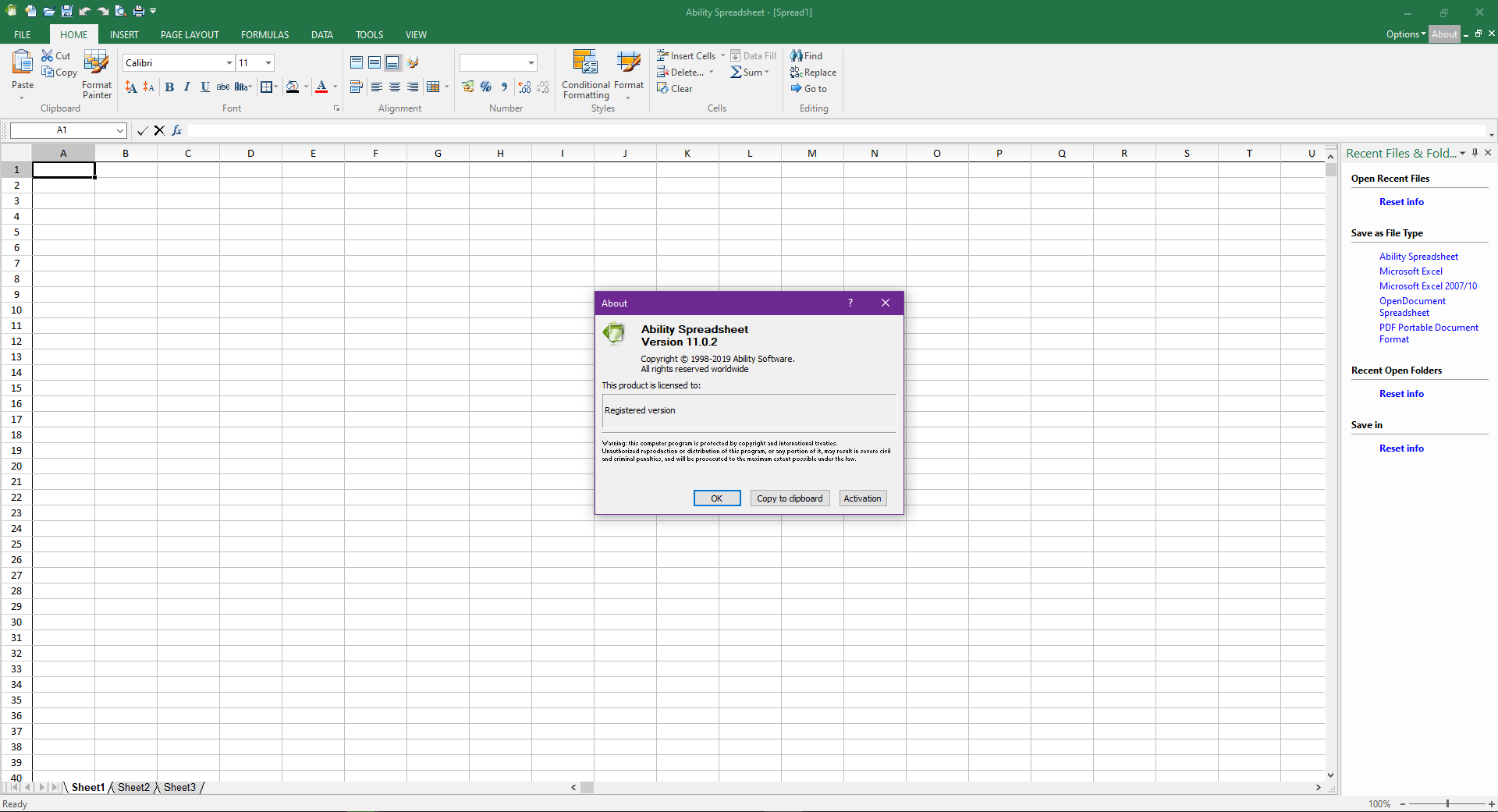The width and height of the screenshot is (1498, 812).
Task: Switch to the Sheet2 tab
Action: pos(133,787)
